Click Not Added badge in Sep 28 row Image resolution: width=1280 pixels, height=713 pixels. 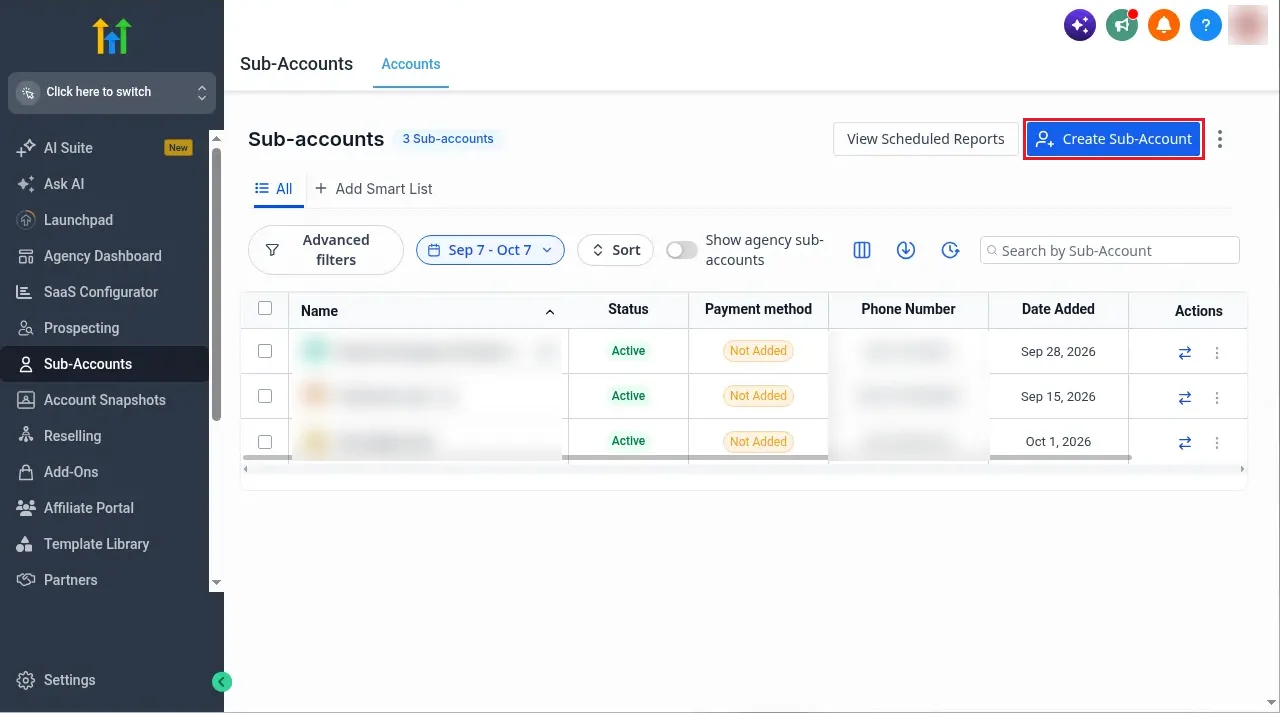click(x=758, y=351)
